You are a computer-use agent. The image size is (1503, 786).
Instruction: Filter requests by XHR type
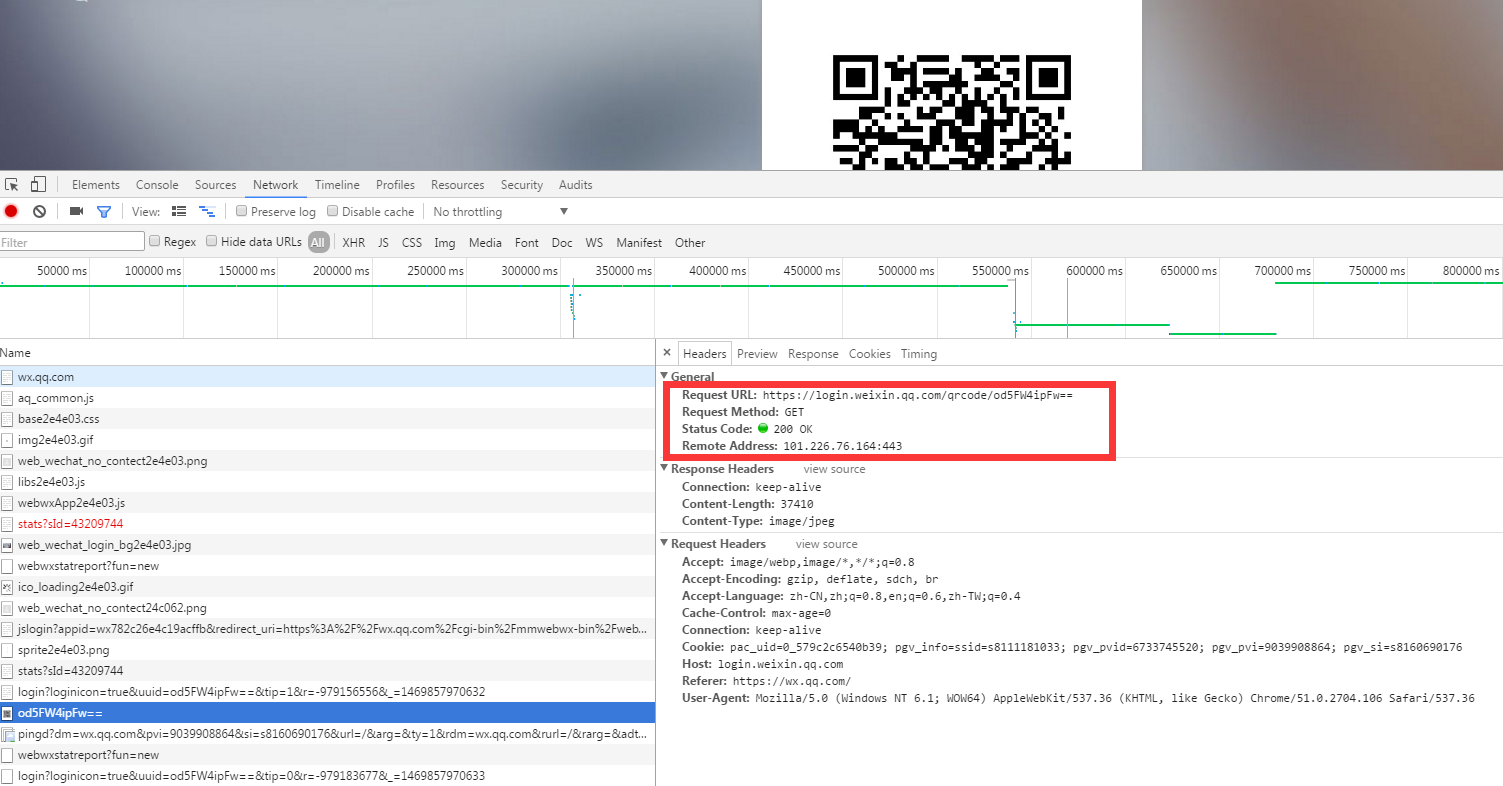click(x=353, y=243)
